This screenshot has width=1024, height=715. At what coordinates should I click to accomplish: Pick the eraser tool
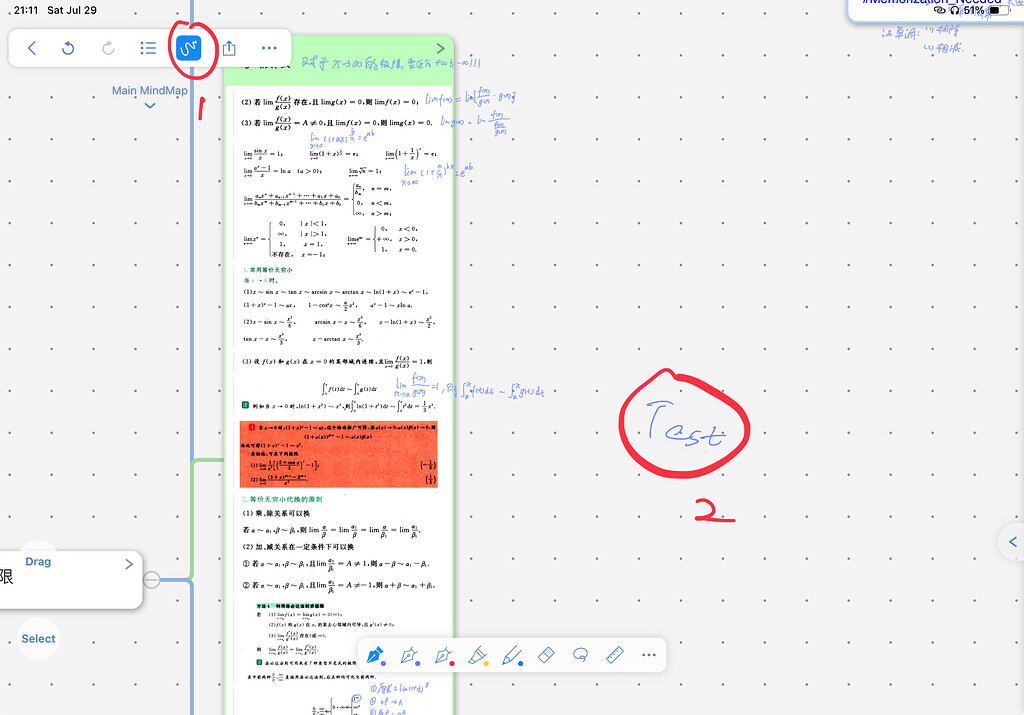546,655
